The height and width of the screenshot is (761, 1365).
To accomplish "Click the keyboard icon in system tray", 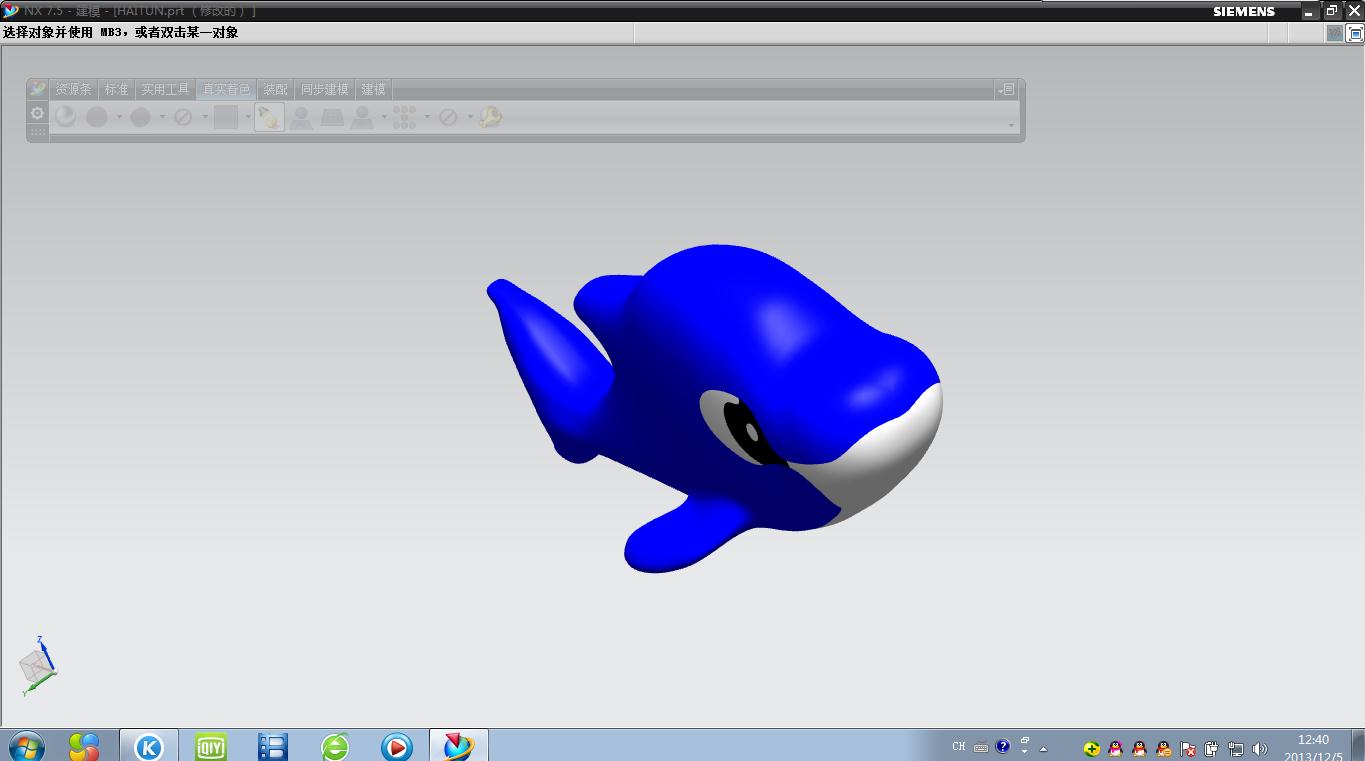I will pos(981,747).
